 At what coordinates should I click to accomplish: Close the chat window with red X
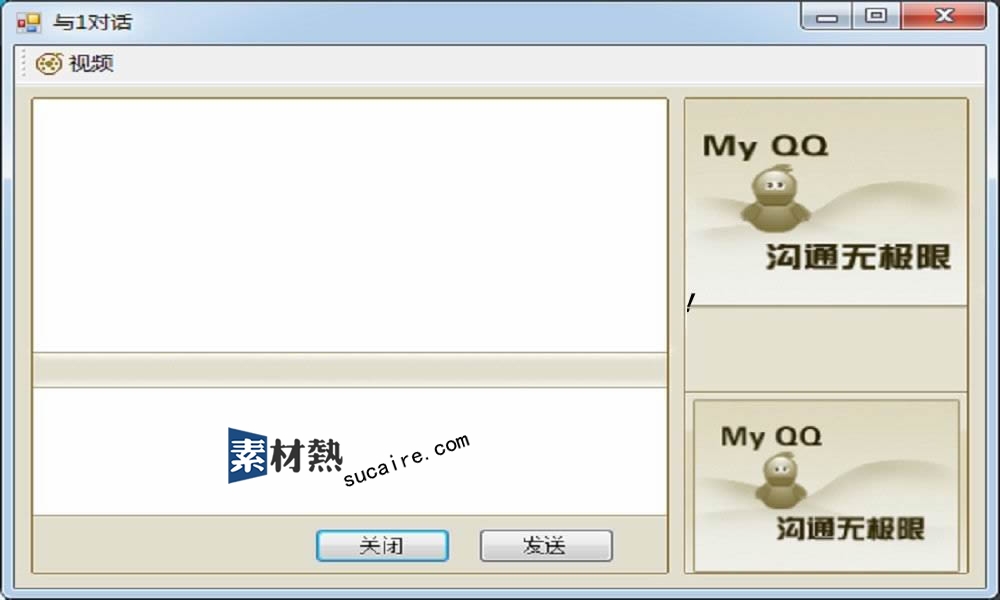[944, 16]
